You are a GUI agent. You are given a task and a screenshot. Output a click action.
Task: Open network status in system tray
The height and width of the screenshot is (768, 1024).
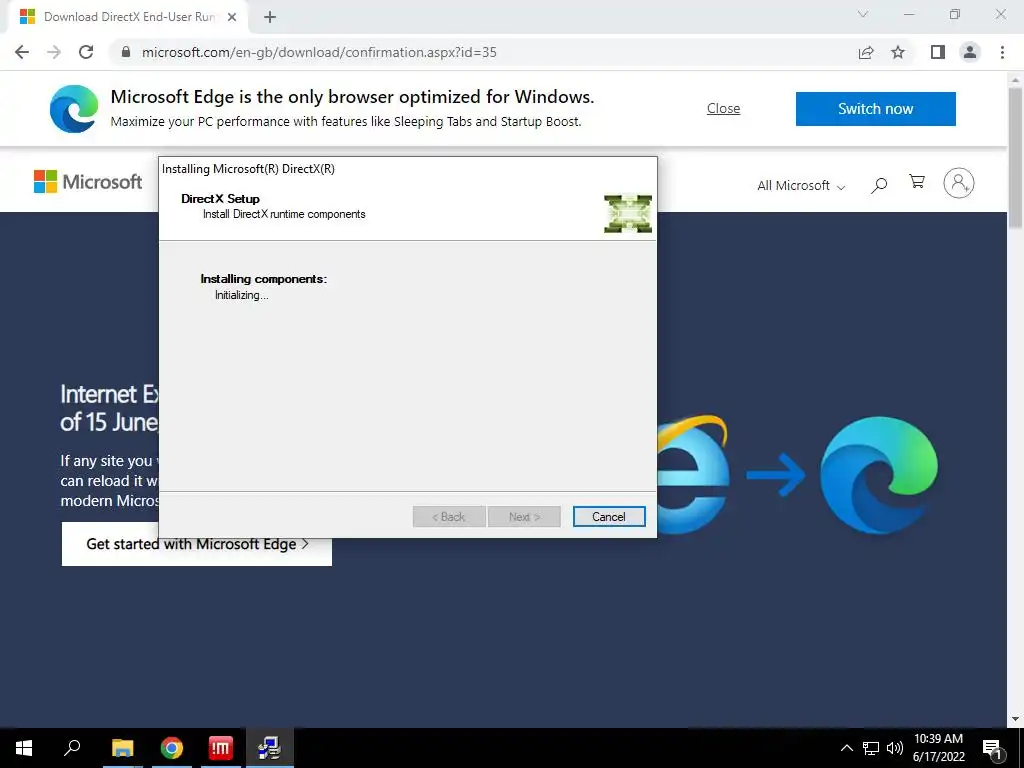click(x=871, y=748)
